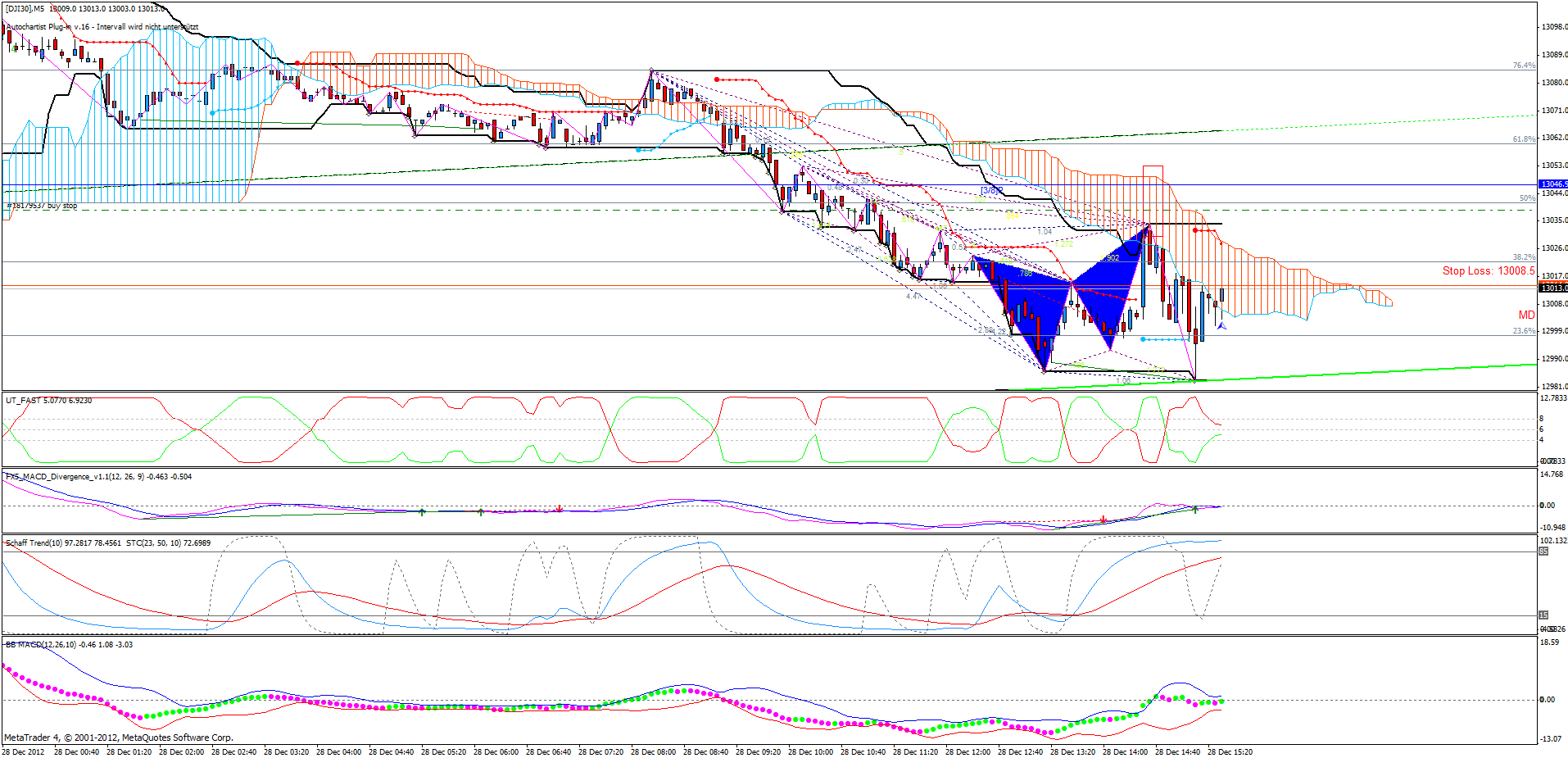
Task: Click the black 13013.0 current price tag
Action: [x=1553, y=288]
